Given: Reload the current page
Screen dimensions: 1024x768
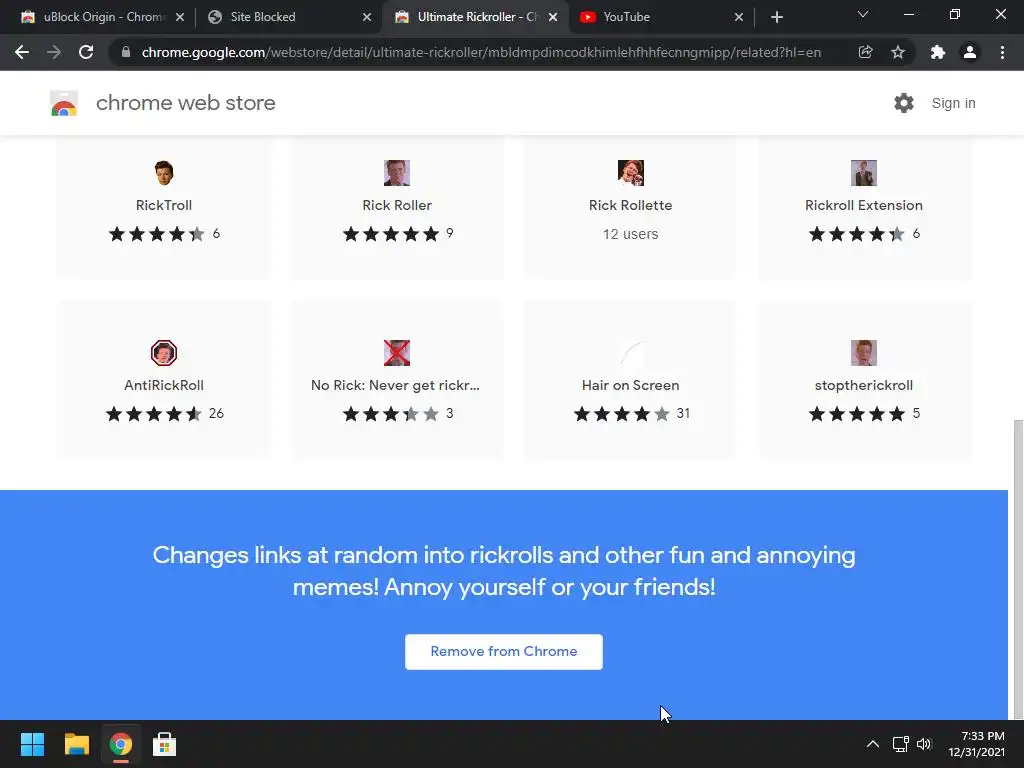Looking at the screenshot, I should (86, 52).
